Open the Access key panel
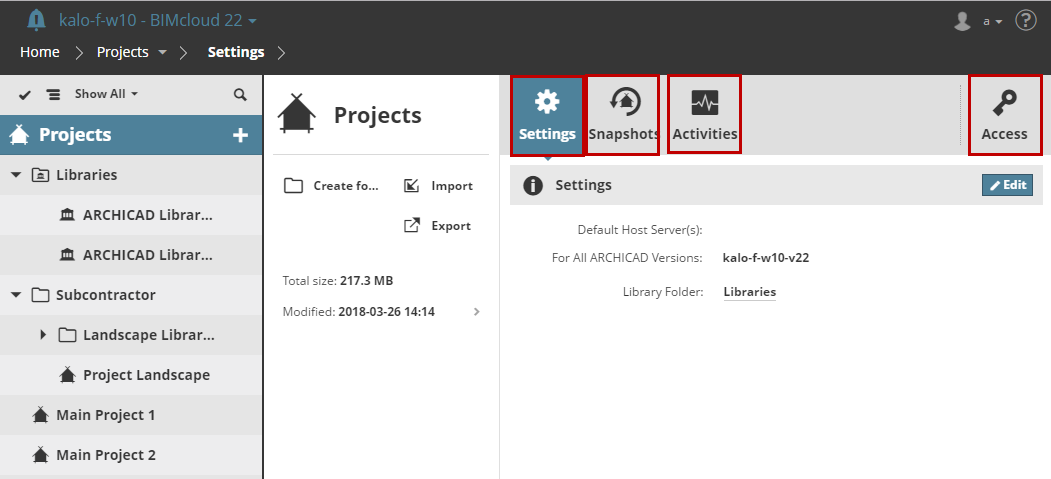Image resolution: width=1051 pixels, height=479 pixels. [1005, 115]
